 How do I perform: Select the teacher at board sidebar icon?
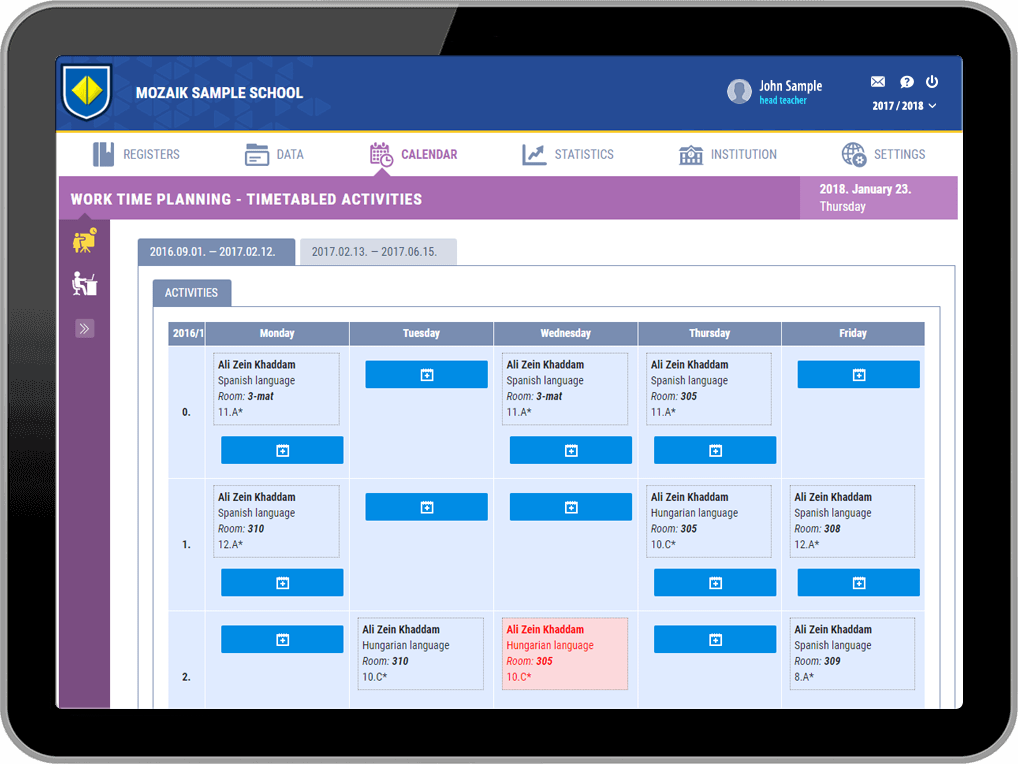point(85,240)
